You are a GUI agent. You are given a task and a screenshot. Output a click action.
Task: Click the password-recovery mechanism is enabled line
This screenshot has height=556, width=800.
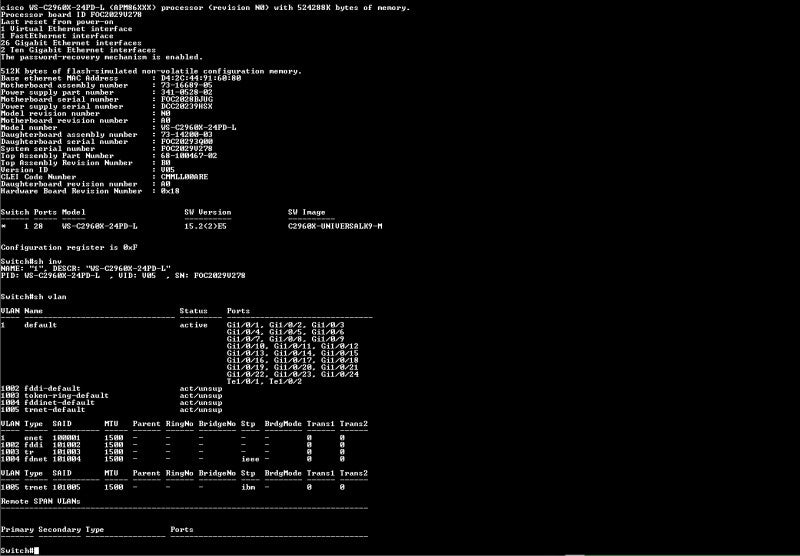(x=102, y=57)
